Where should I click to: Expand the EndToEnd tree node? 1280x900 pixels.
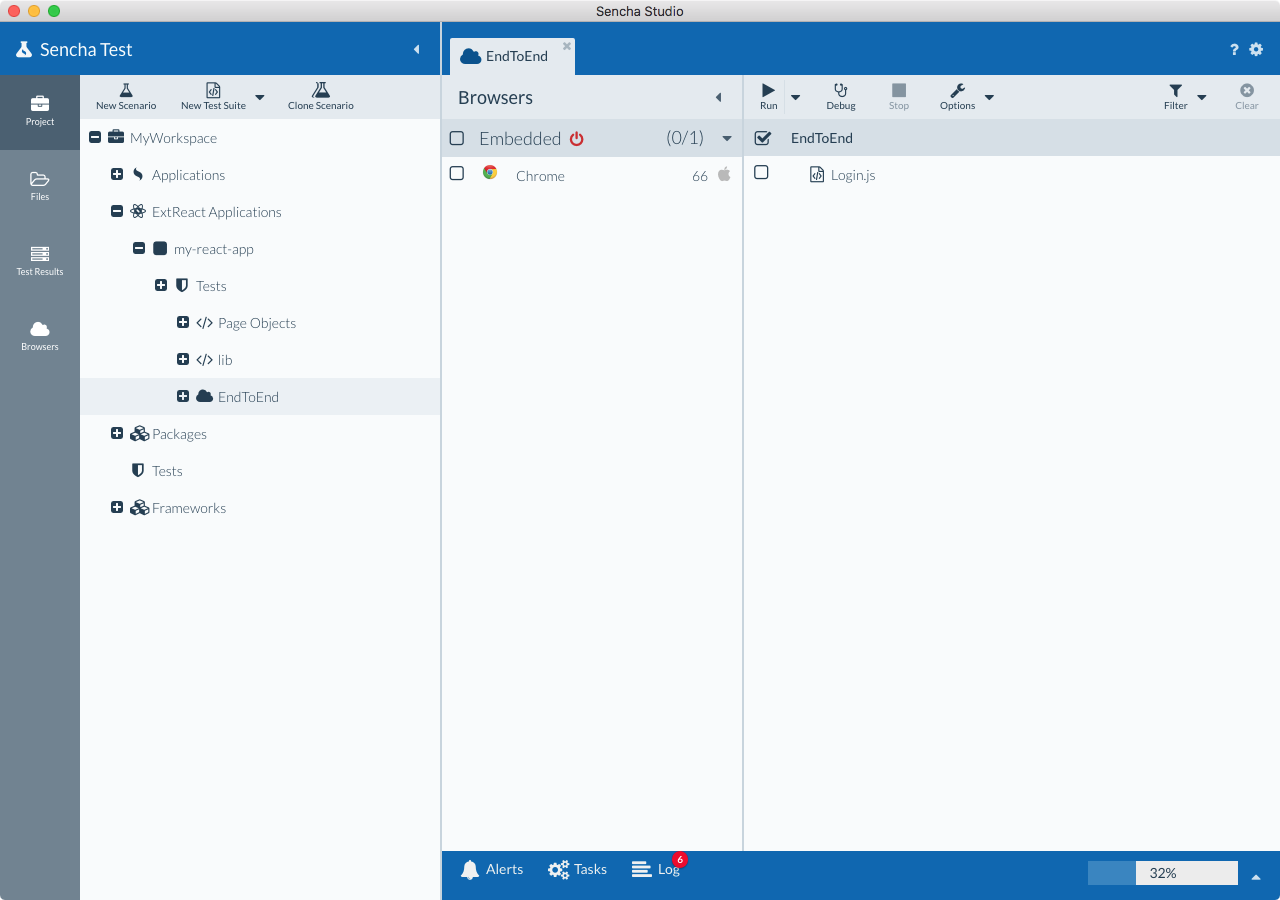(x=183, y=396)
